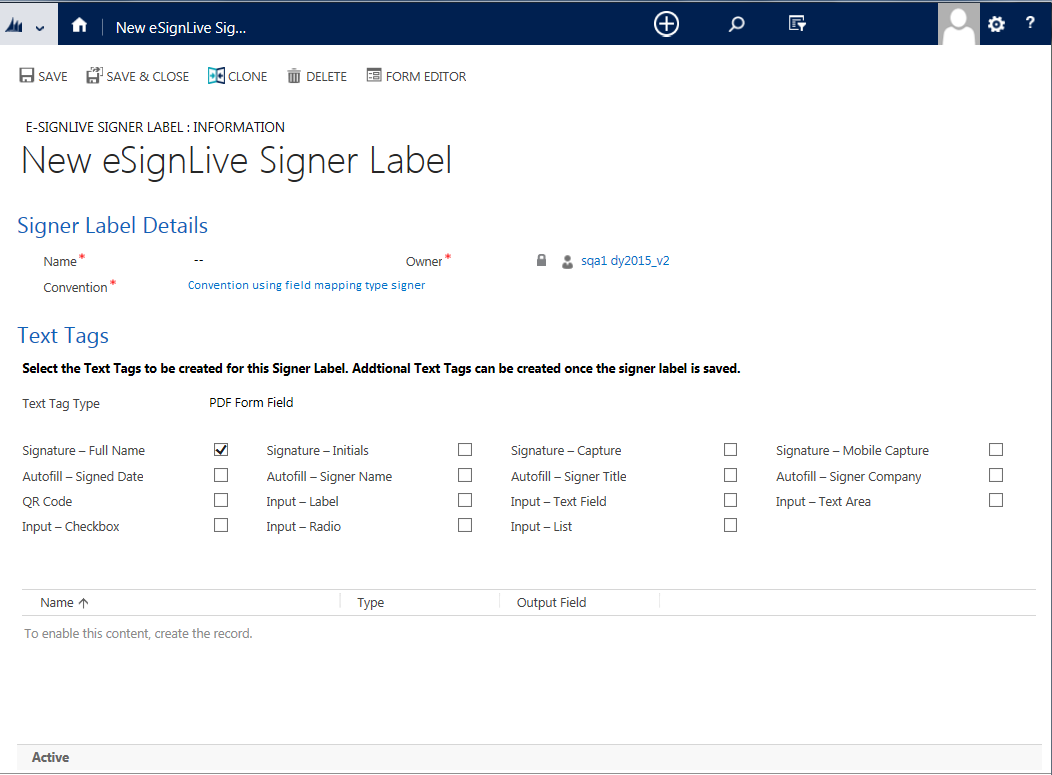This screenshot has width=1052, height=775.
Task: Click the owner lock icon
Action: (x=541, y=260)
